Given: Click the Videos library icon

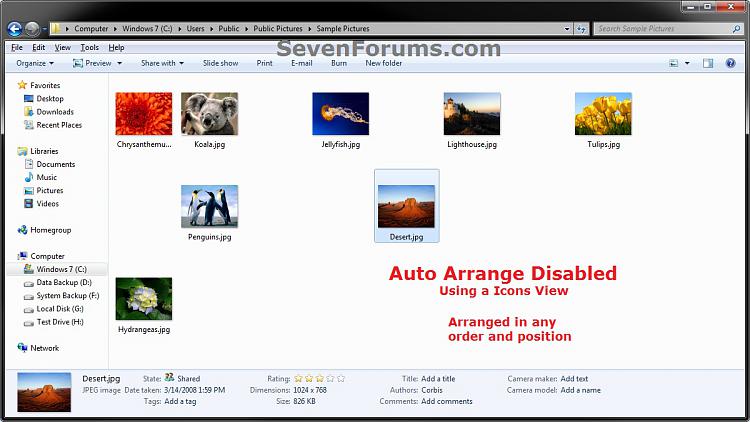Looking at the screenshot, I should [x=28, y=203].
